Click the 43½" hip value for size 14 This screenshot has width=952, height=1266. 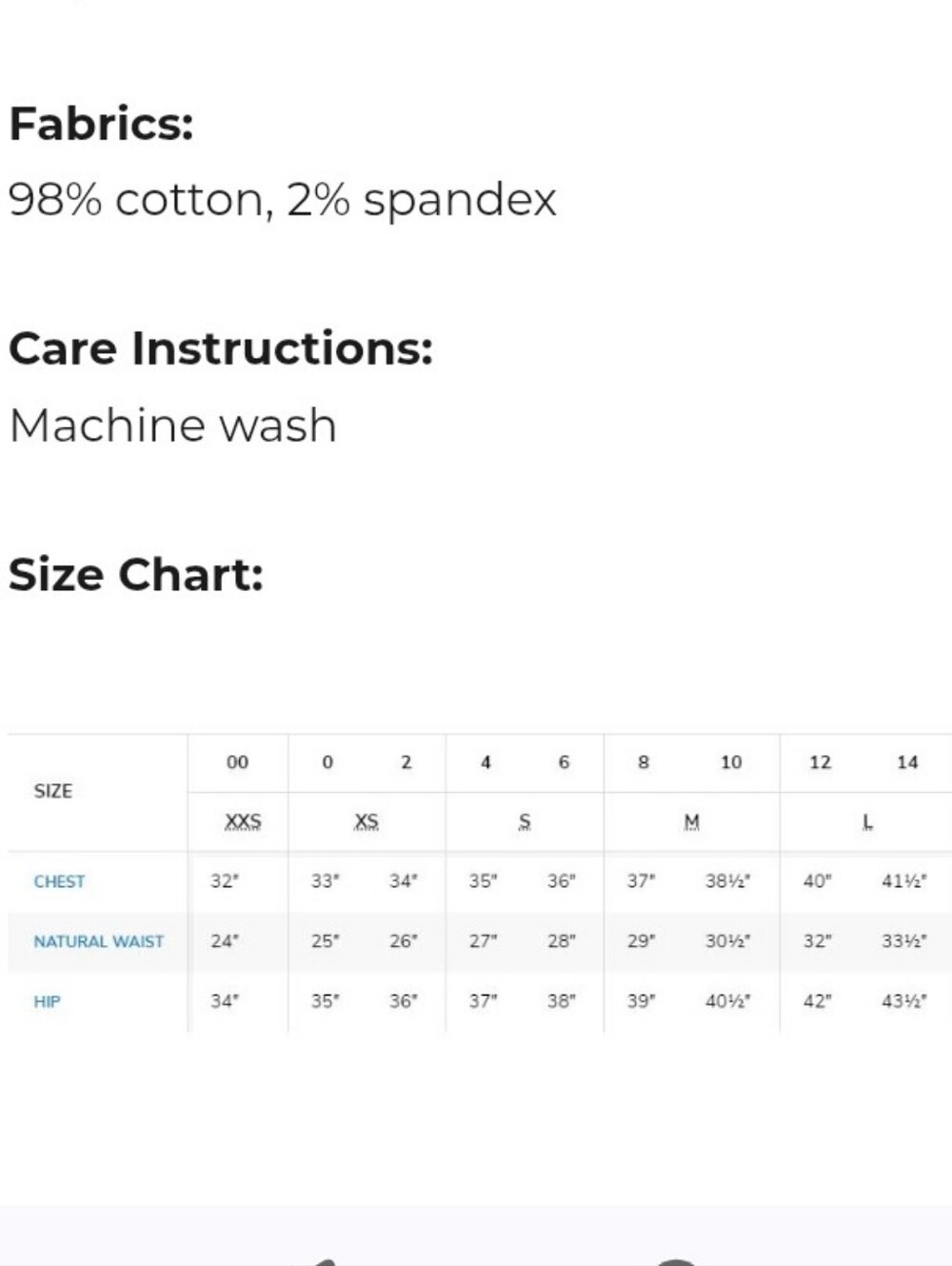904,1001
